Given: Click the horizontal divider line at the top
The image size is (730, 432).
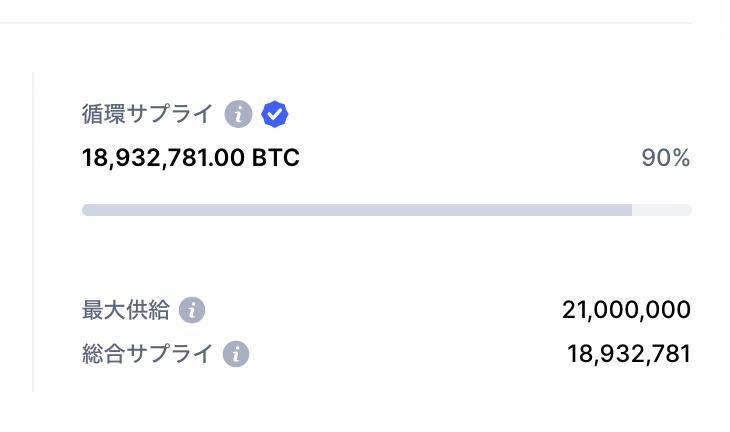Looking at the screenshot, I should (x=346, y=22).
